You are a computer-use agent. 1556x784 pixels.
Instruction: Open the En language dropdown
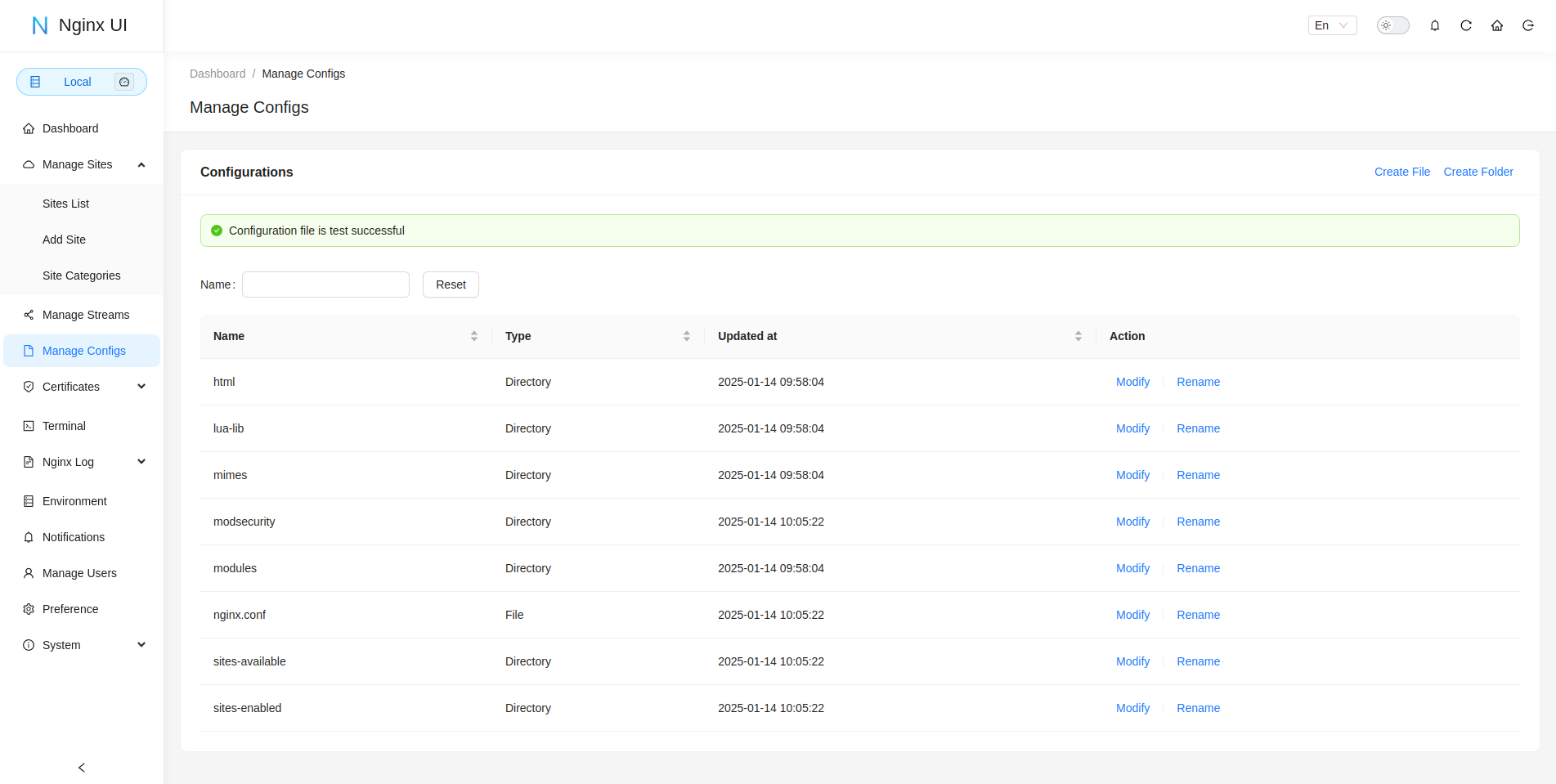(x=1332, y=25)
